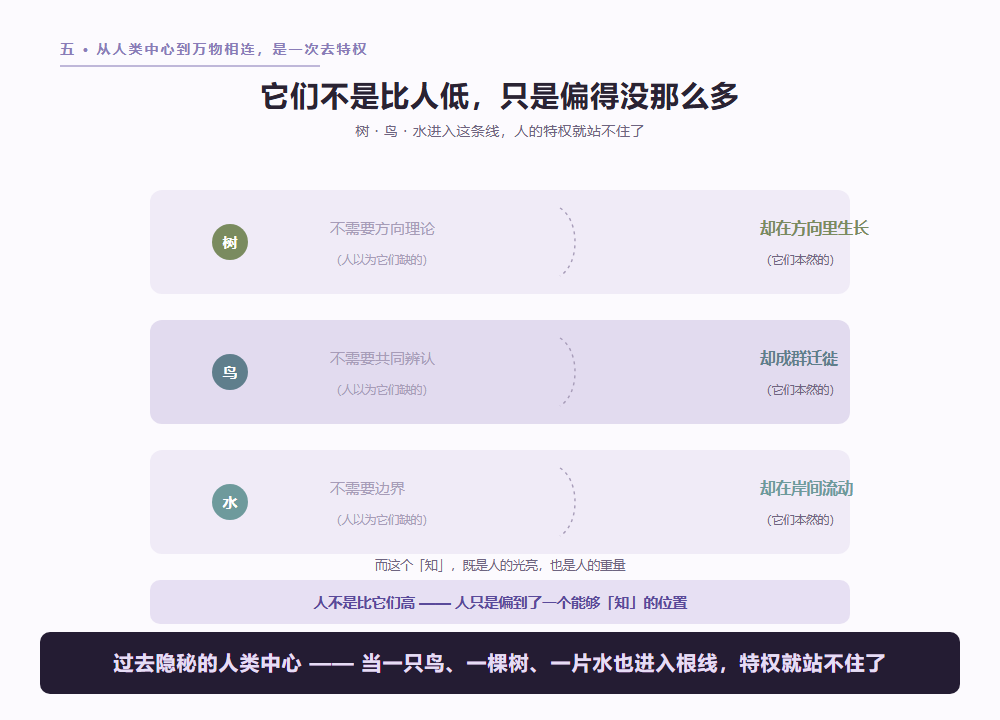Click the green 树 circle badge
Screen dimensions: 1000x720
click(230, 242)
